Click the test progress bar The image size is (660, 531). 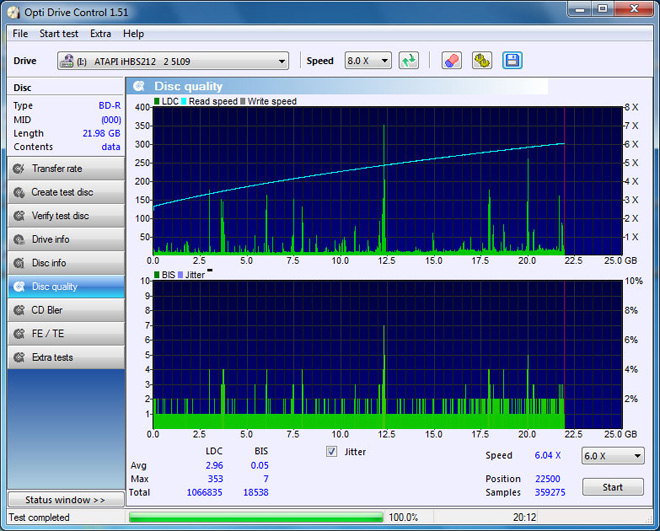(x=256, y=518)
